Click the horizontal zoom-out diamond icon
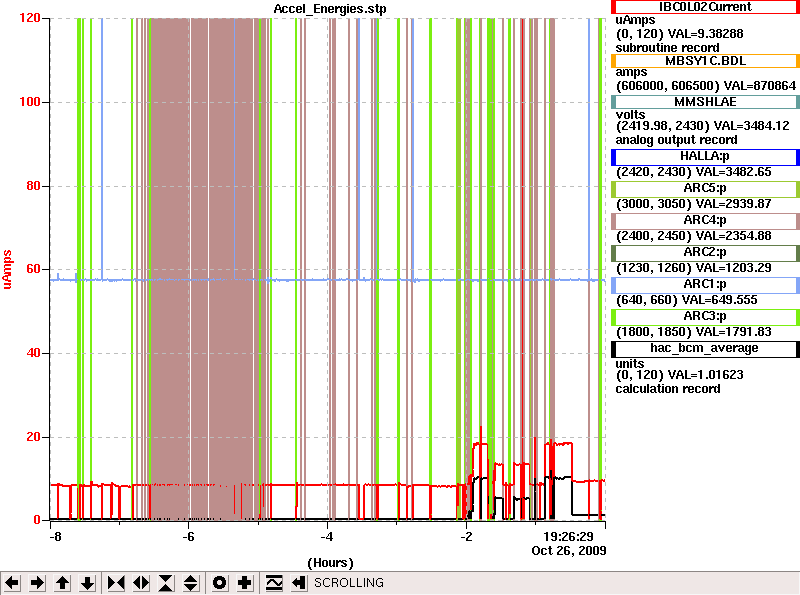 tap(141, 583)
